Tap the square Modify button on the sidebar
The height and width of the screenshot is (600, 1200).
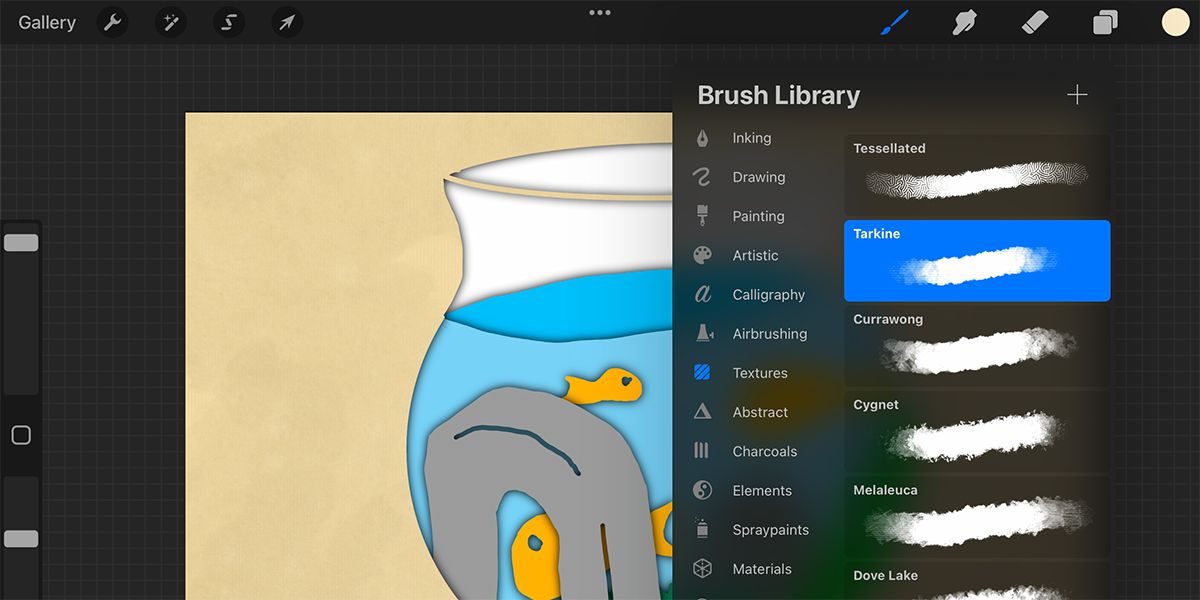click(x=21, y=435)
